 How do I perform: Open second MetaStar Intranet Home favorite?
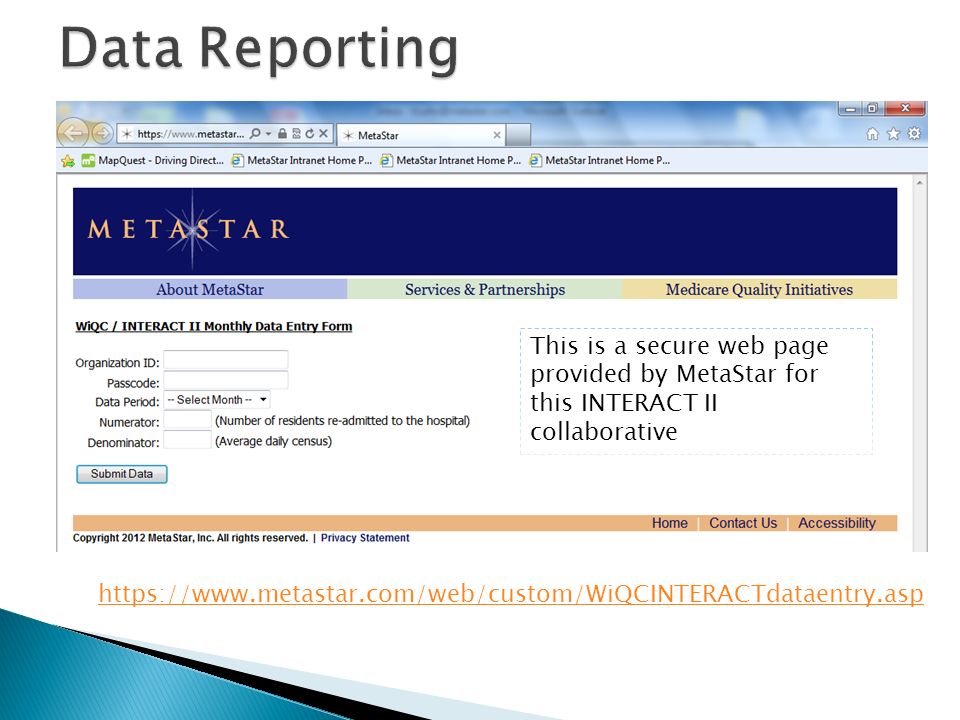coord(451,160)
